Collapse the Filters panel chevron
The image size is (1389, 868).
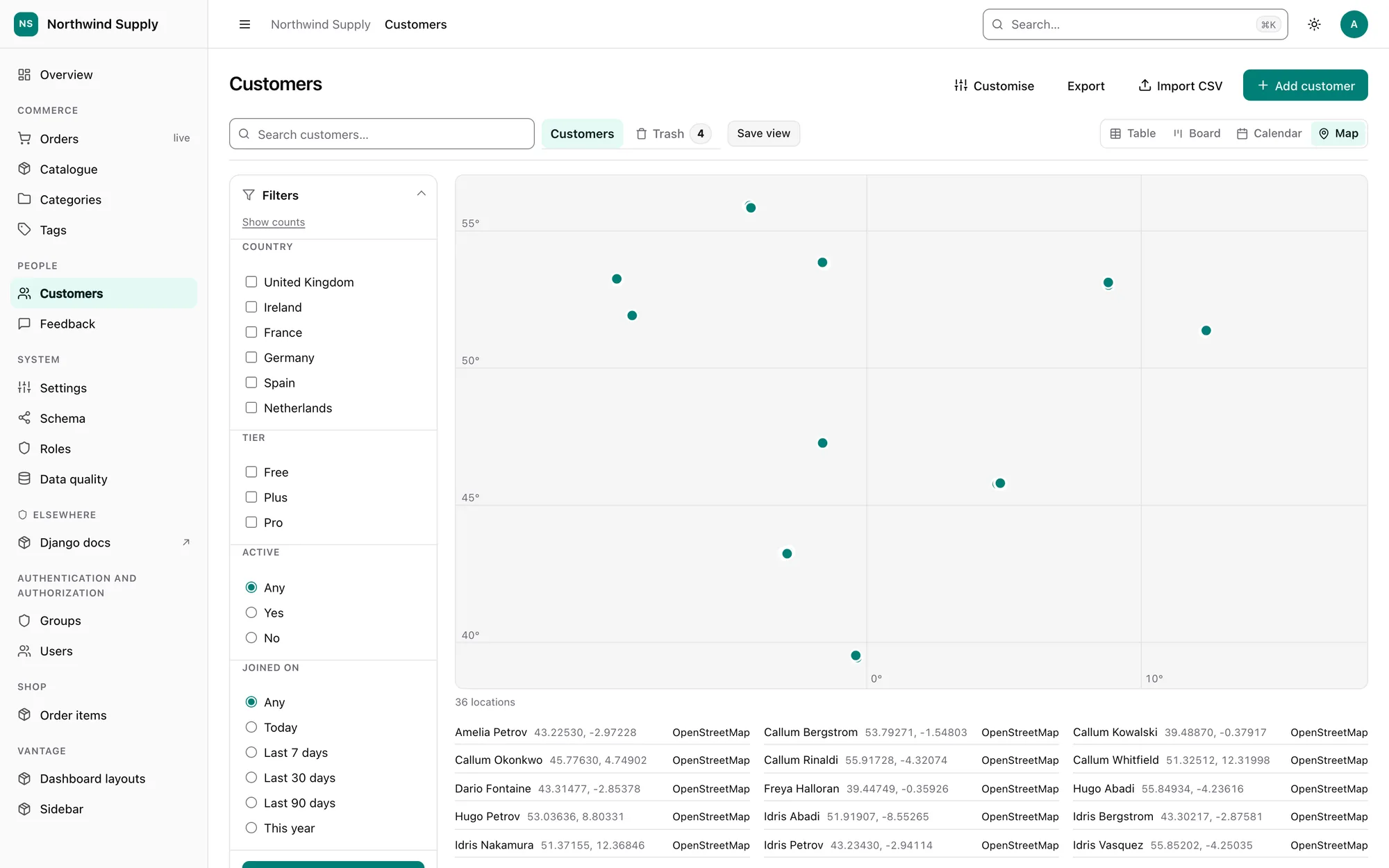pos(421,194)
